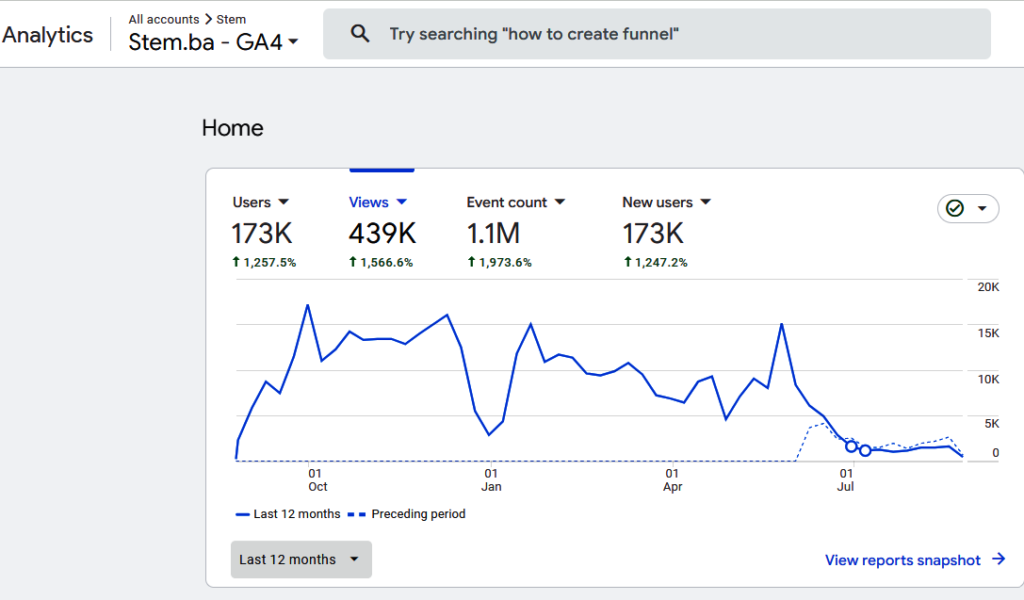Expand the Users metric dropdown arrow

283,202
